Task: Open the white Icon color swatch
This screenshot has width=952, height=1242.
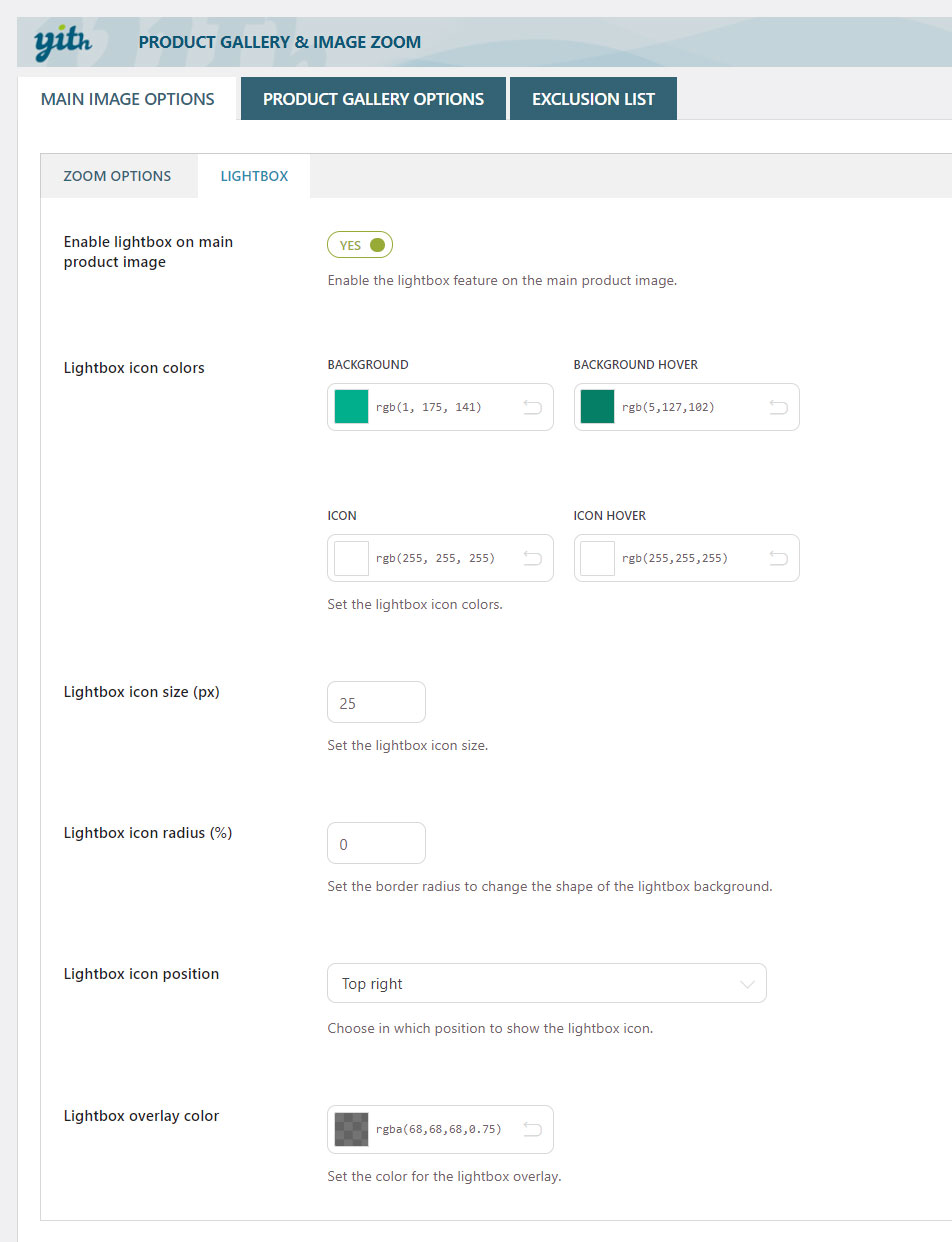Action: pos(351,558)
